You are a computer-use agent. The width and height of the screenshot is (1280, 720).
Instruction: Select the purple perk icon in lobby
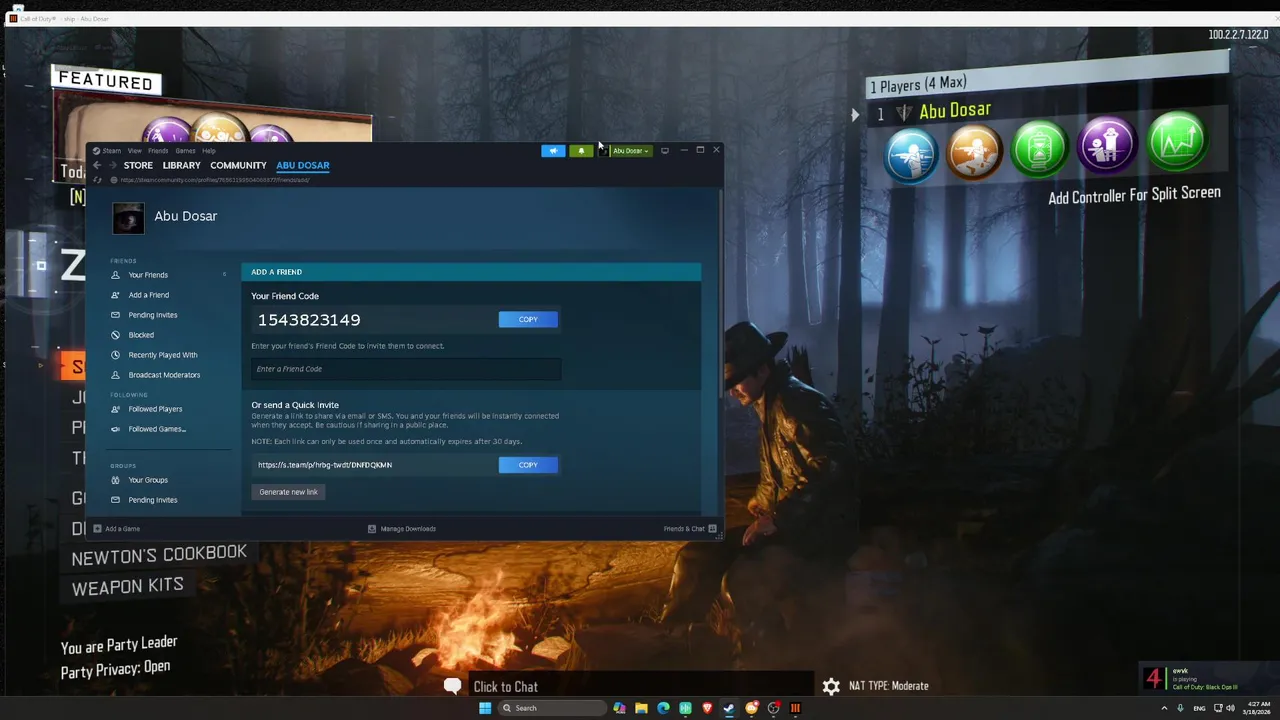click(1107, 144)
